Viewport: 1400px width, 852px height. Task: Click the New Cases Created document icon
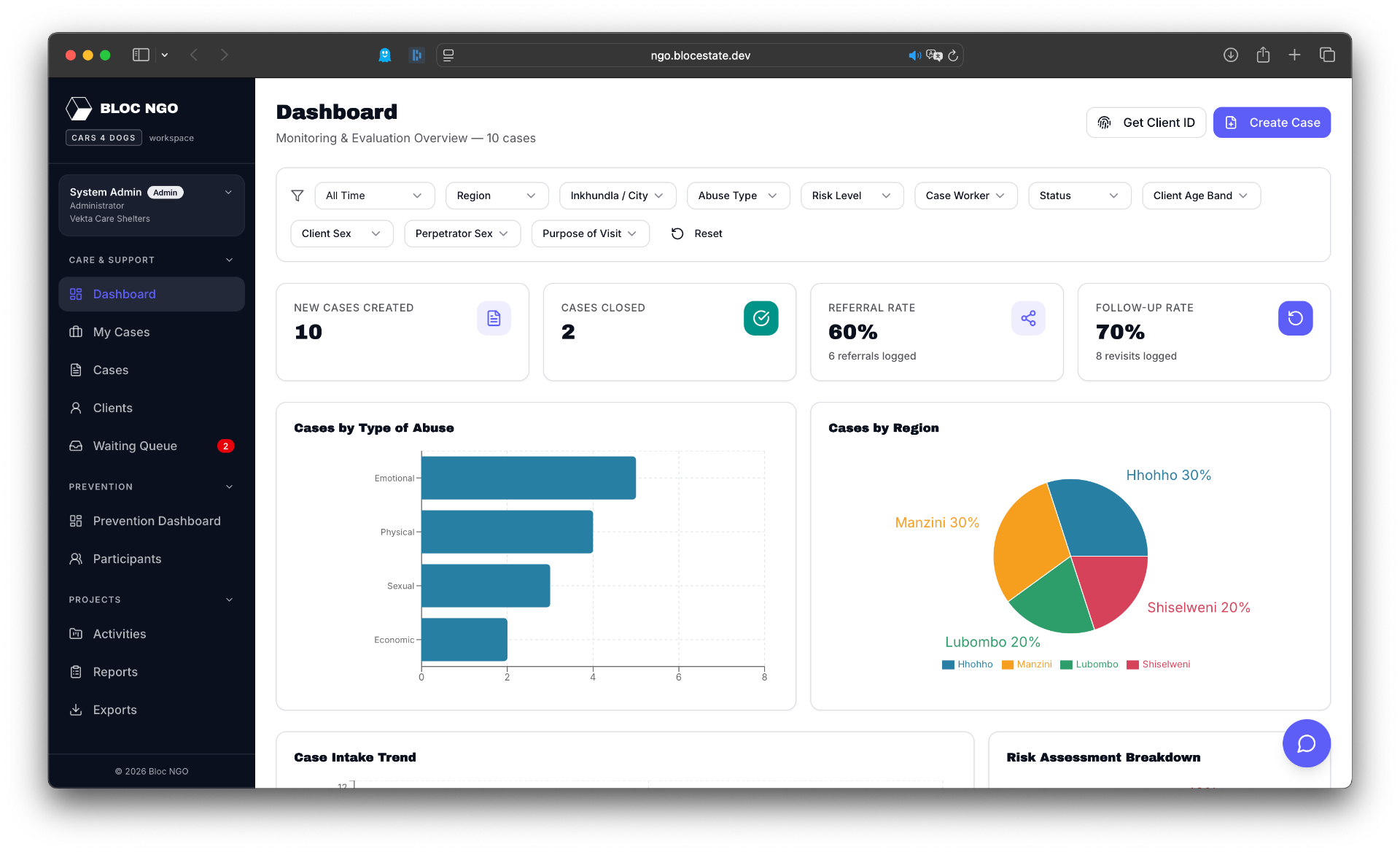[494, 318]
